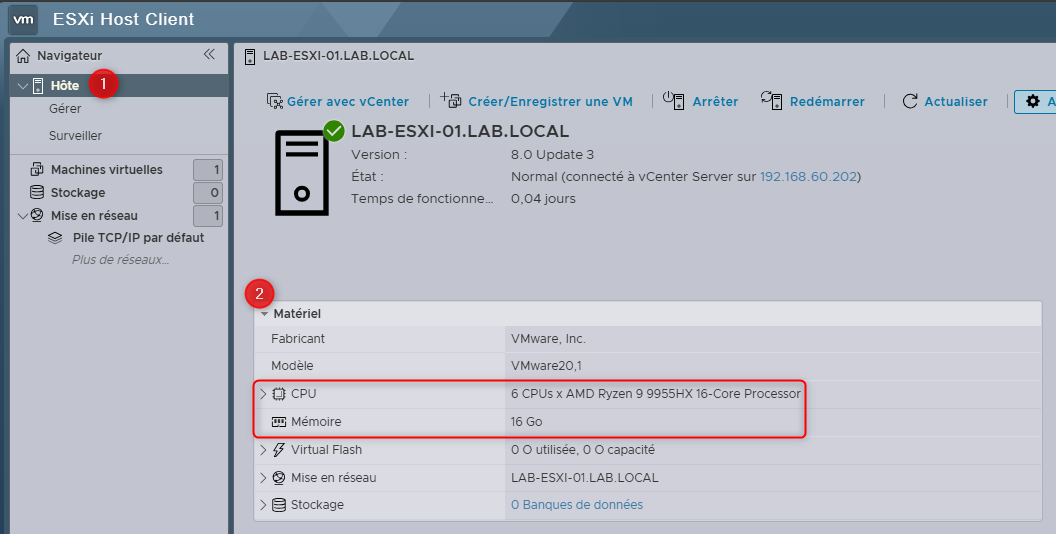Open Gérer under Hôte
The width and height of the screenshot is (1056, 534).
point(65,108)
